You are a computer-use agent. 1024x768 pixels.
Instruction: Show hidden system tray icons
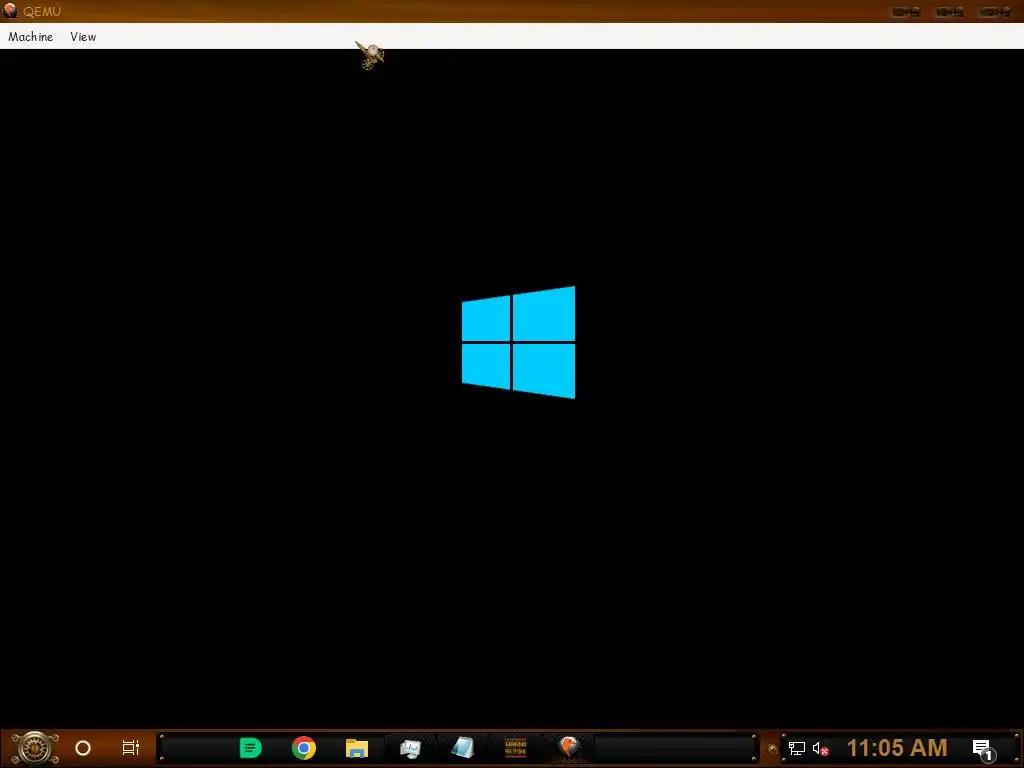coord(773,749)
